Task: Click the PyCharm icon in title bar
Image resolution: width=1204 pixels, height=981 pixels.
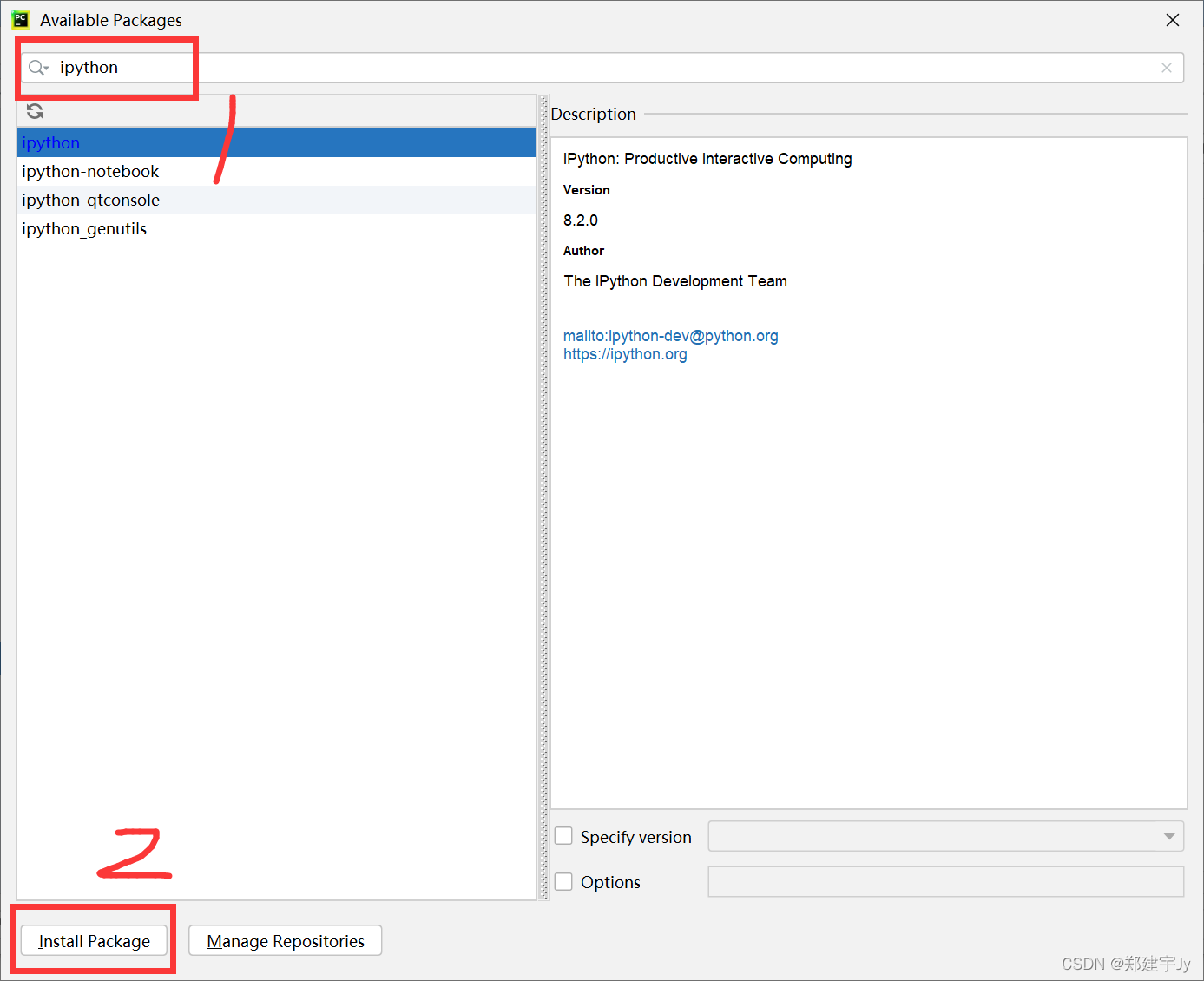Action: coord(20,19)
